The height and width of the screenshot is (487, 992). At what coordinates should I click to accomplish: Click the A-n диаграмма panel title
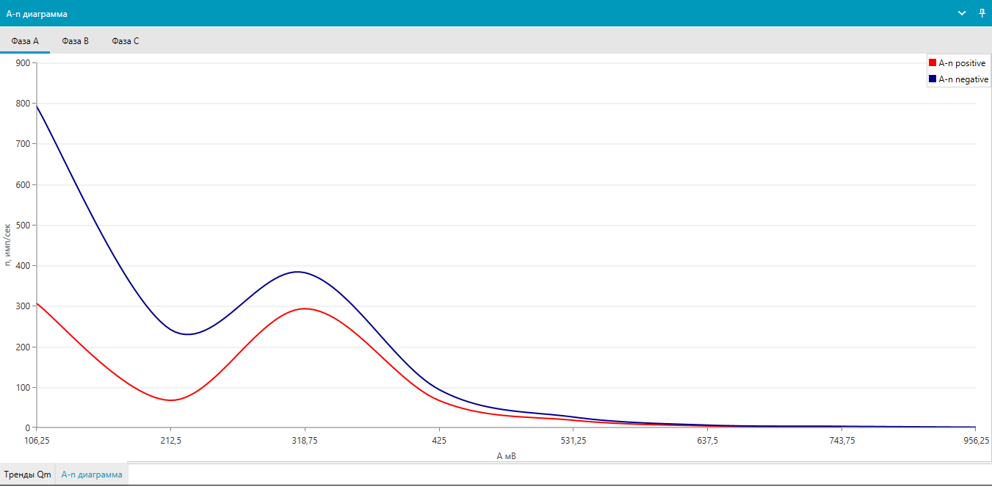click(x=37, y=13)
